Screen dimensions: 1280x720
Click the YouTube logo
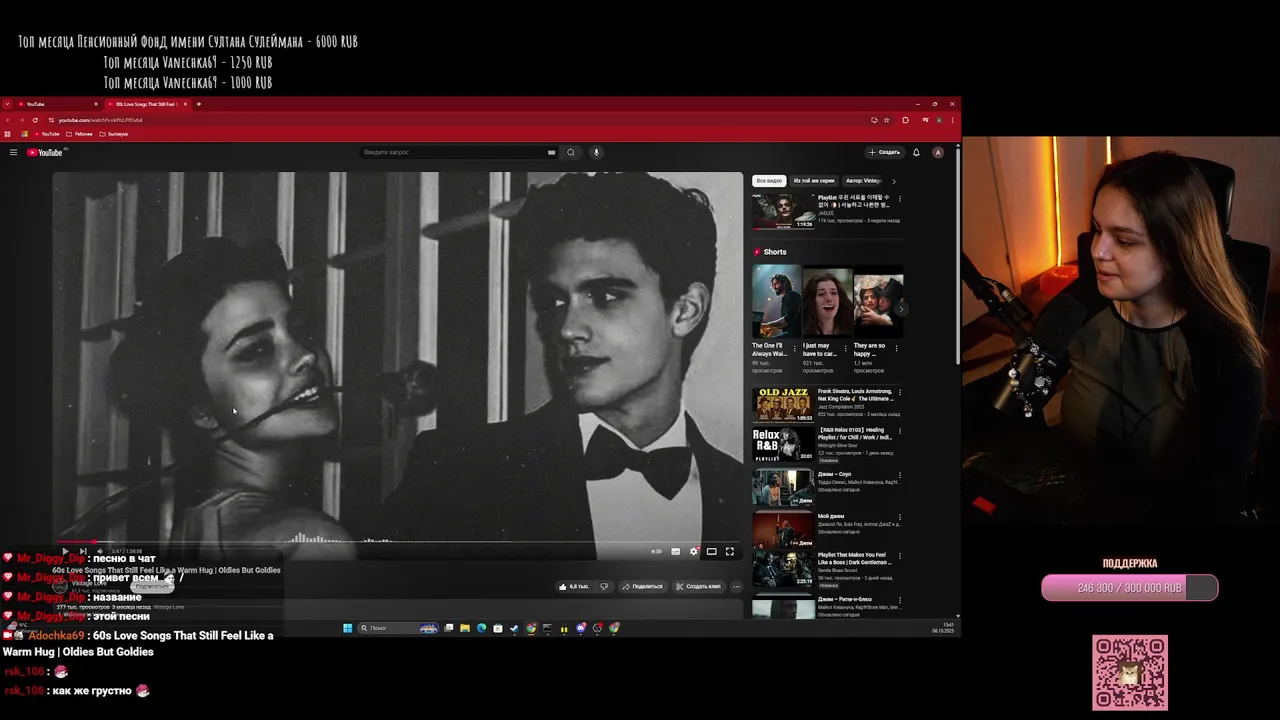[45, 152]
